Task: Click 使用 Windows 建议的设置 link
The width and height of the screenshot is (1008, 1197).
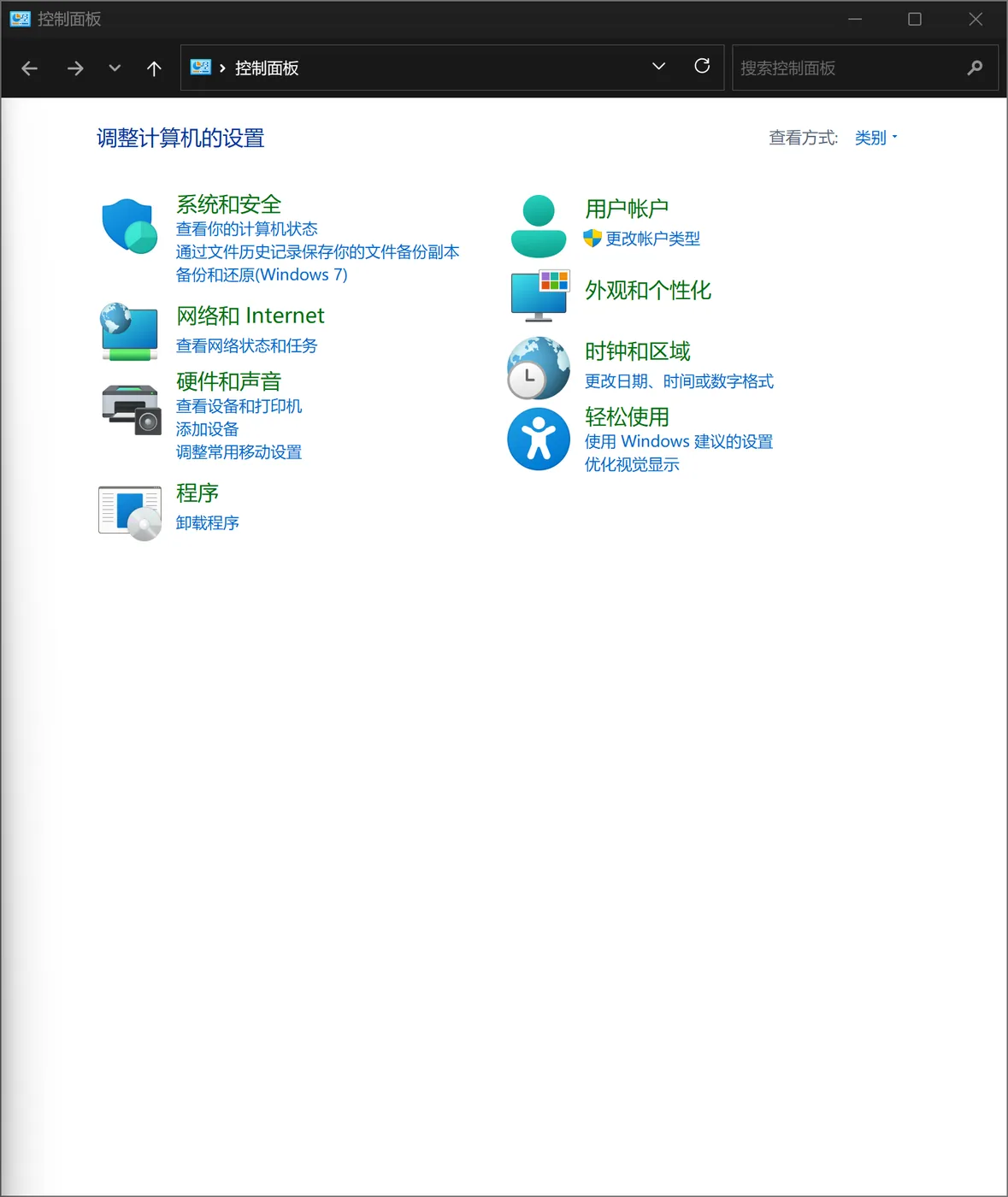Action: coord(679,441)
